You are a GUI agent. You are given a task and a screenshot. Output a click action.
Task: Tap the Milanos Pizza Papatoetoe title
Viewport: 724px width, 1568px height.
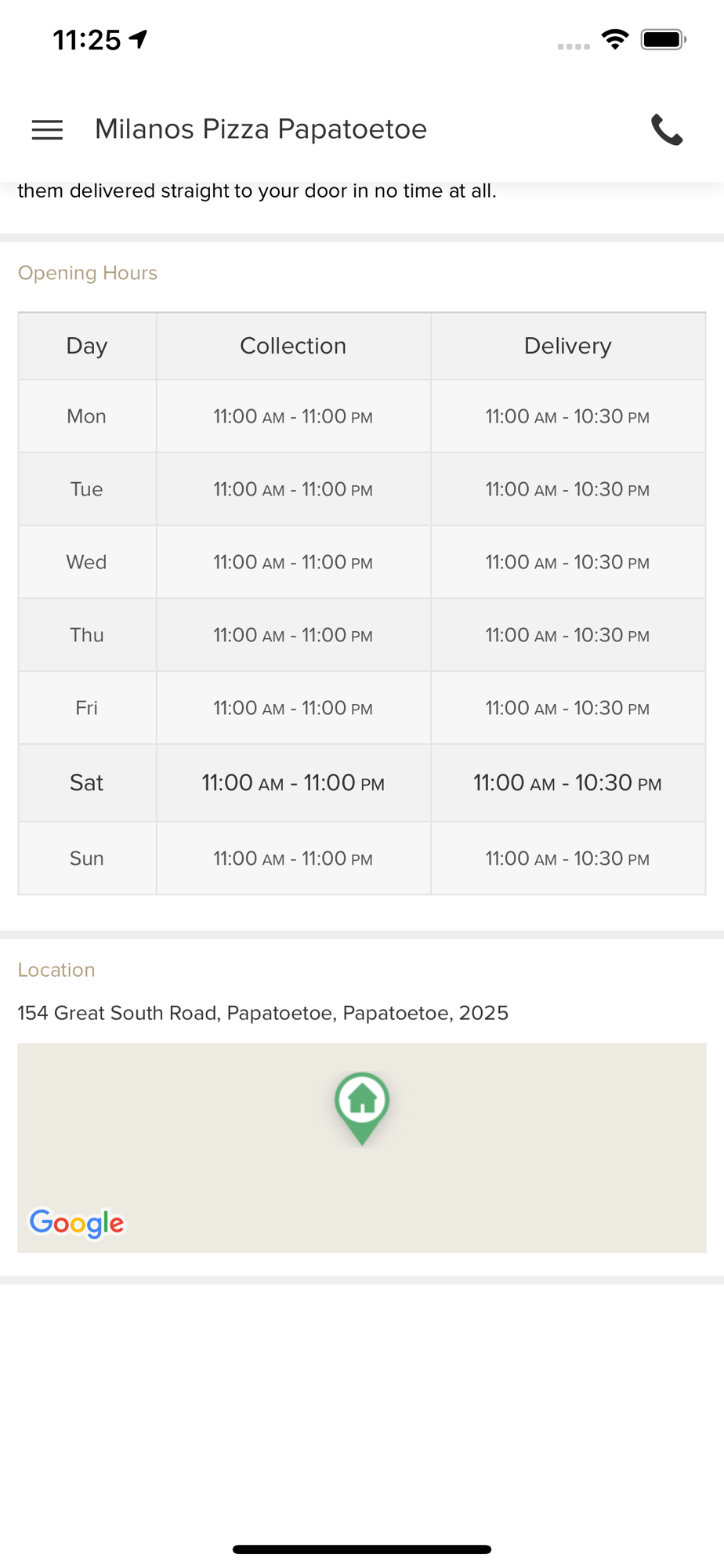coord(261,129)
